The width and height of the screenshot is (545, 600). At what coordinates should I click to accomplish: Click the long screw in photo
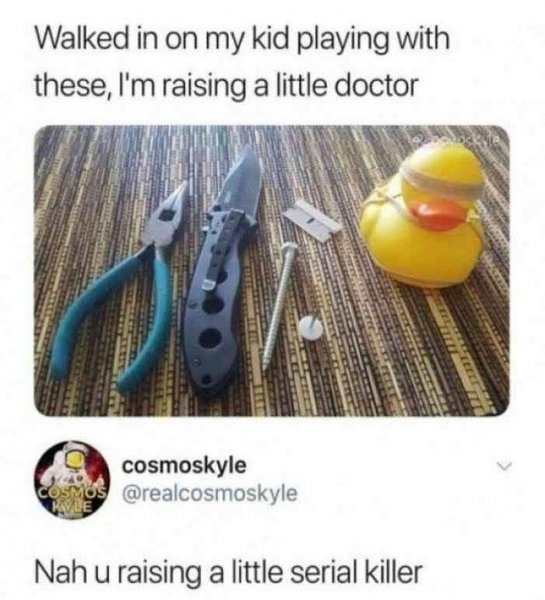coord(278,305)
